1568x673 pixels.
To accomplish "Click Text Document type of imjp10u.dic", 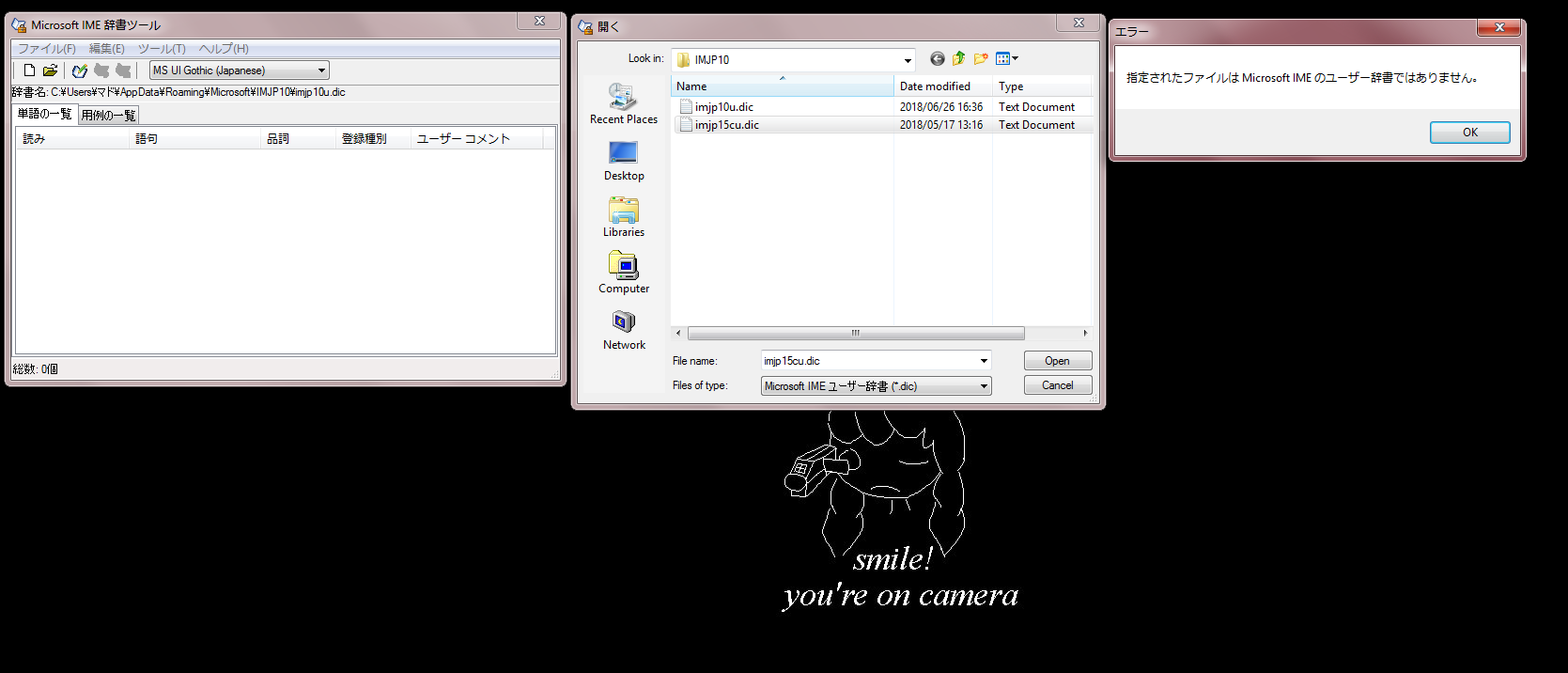I will pyautogui.click(x=1036, y=107).
